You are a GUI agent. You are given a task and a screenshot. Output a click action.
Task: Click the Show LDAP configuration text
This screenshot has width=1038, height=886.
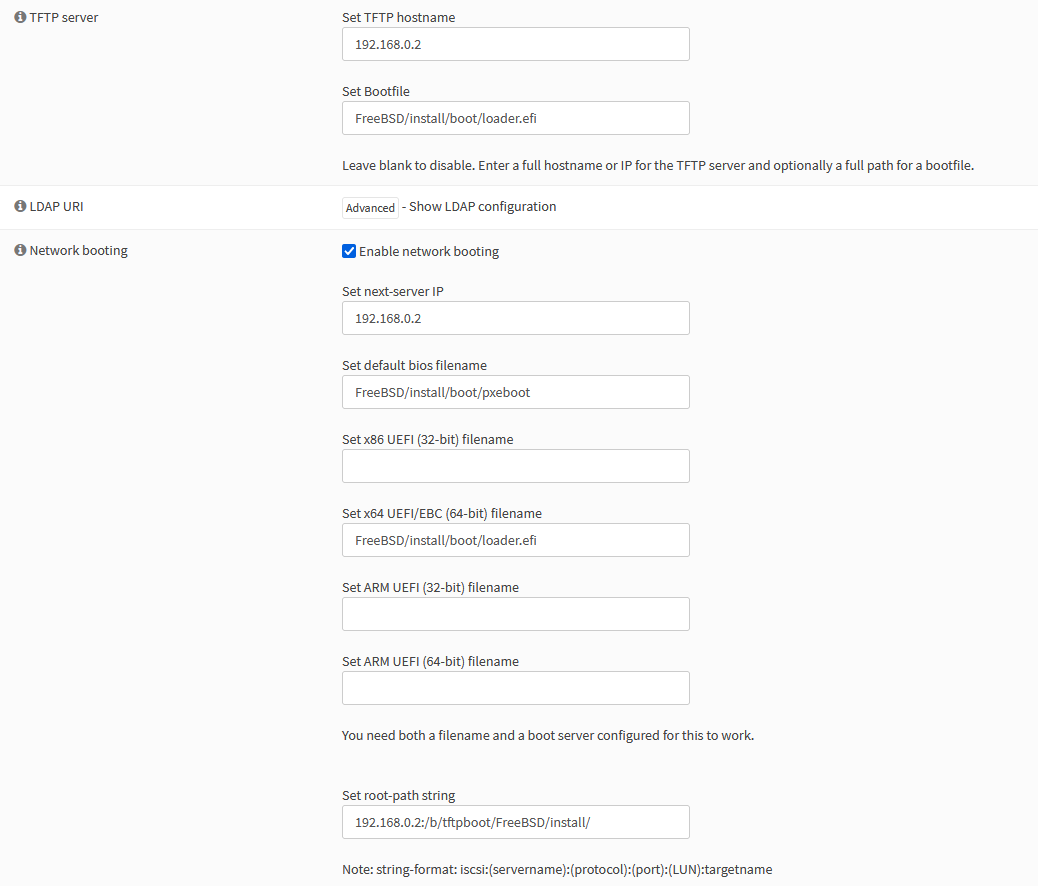click(482, 207)
